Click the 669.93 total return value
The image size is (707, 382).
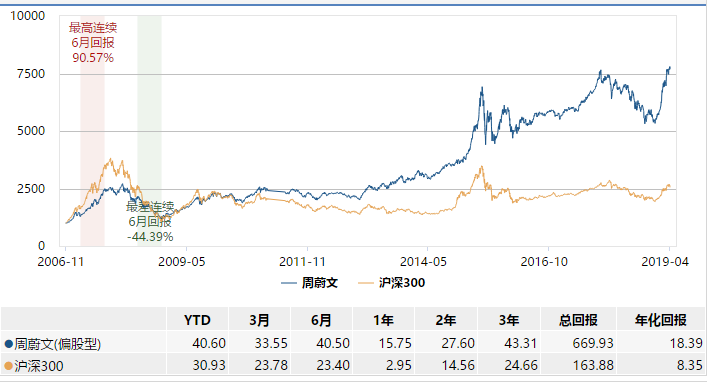click(x=593, y=344)
